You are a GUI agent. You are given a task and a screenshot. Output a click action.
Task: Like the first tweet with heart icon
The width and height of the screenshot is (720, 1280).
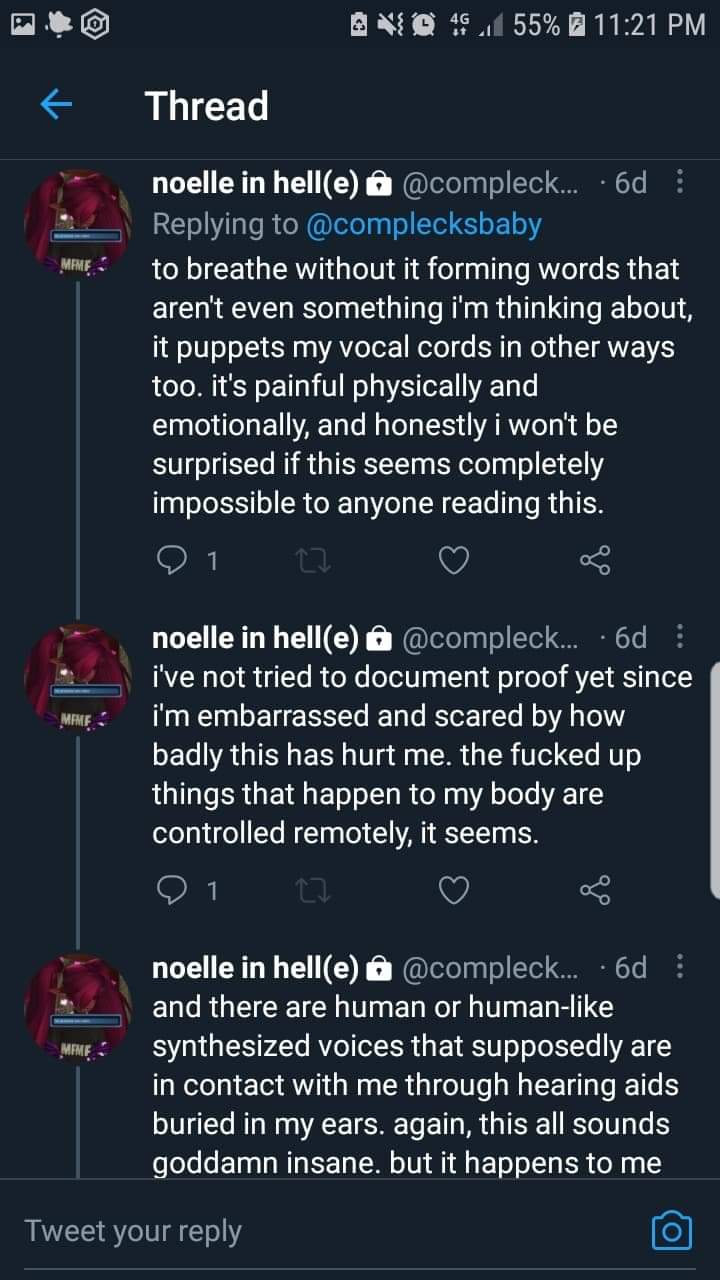point(454,562)
